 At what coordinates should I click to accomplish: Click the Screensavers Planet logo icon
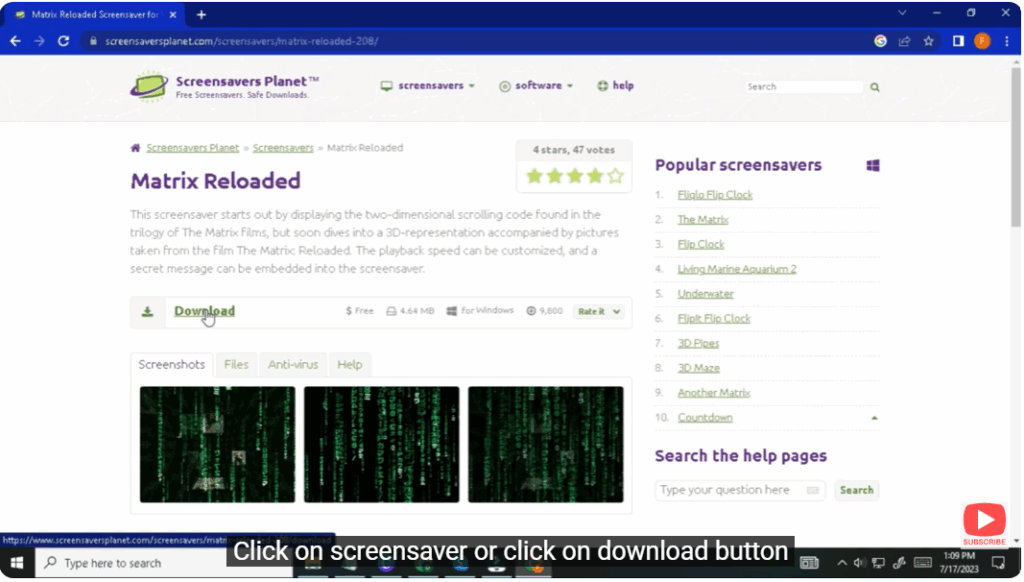coord(148,86)
